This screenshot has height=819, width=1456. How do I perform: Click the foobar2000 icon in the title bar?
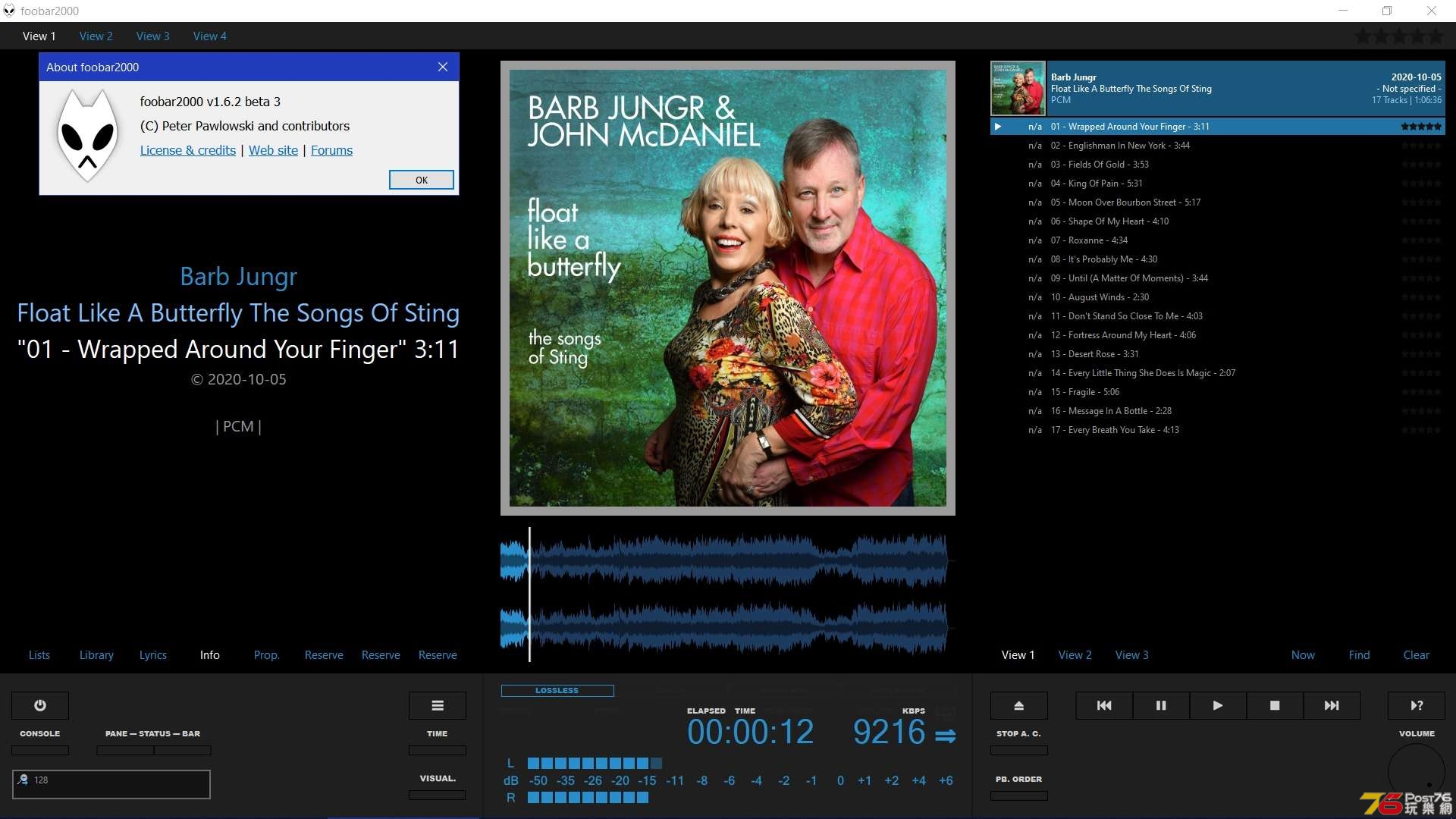(9, 11)
